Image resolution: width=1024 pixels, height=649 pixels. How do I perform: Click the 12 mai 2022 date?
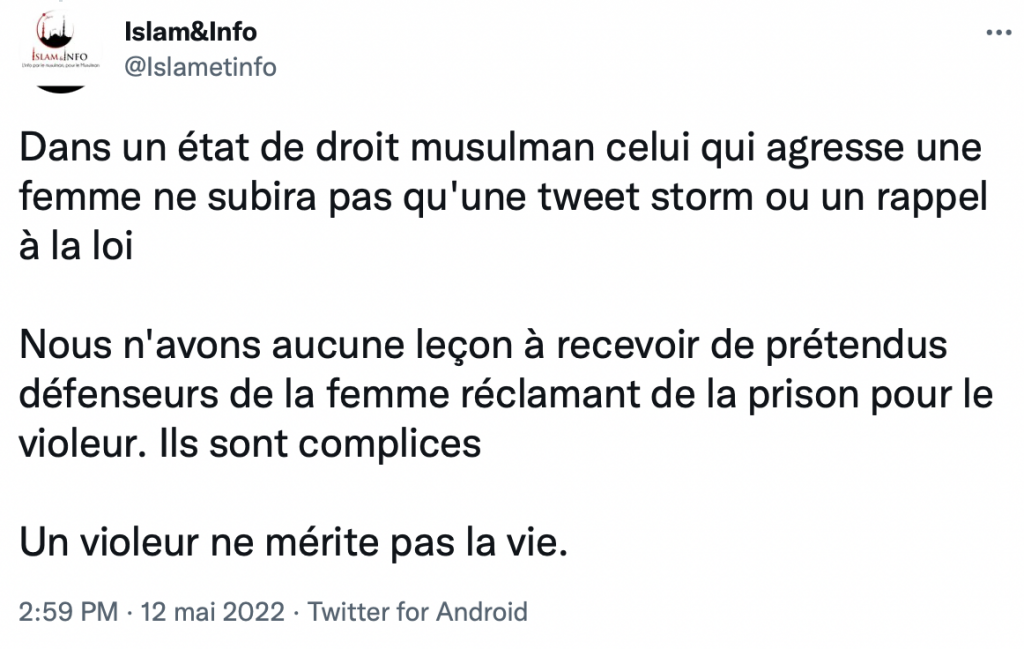pyautogui.click(x=213, y=612)
